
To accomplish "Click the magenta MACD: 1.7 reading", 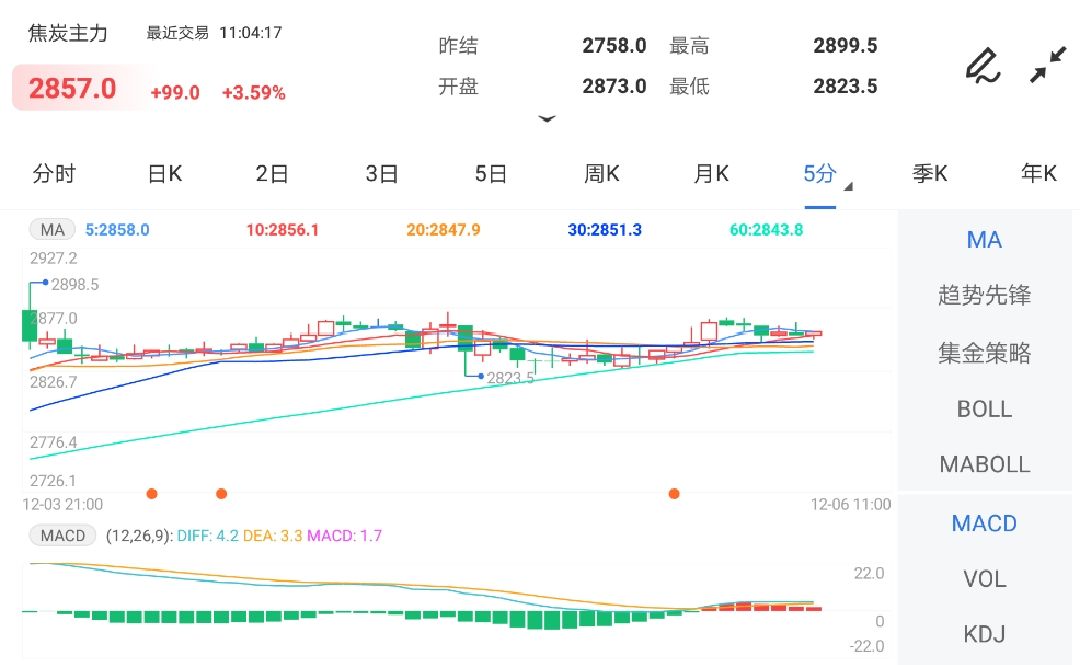I will (344, 535).
